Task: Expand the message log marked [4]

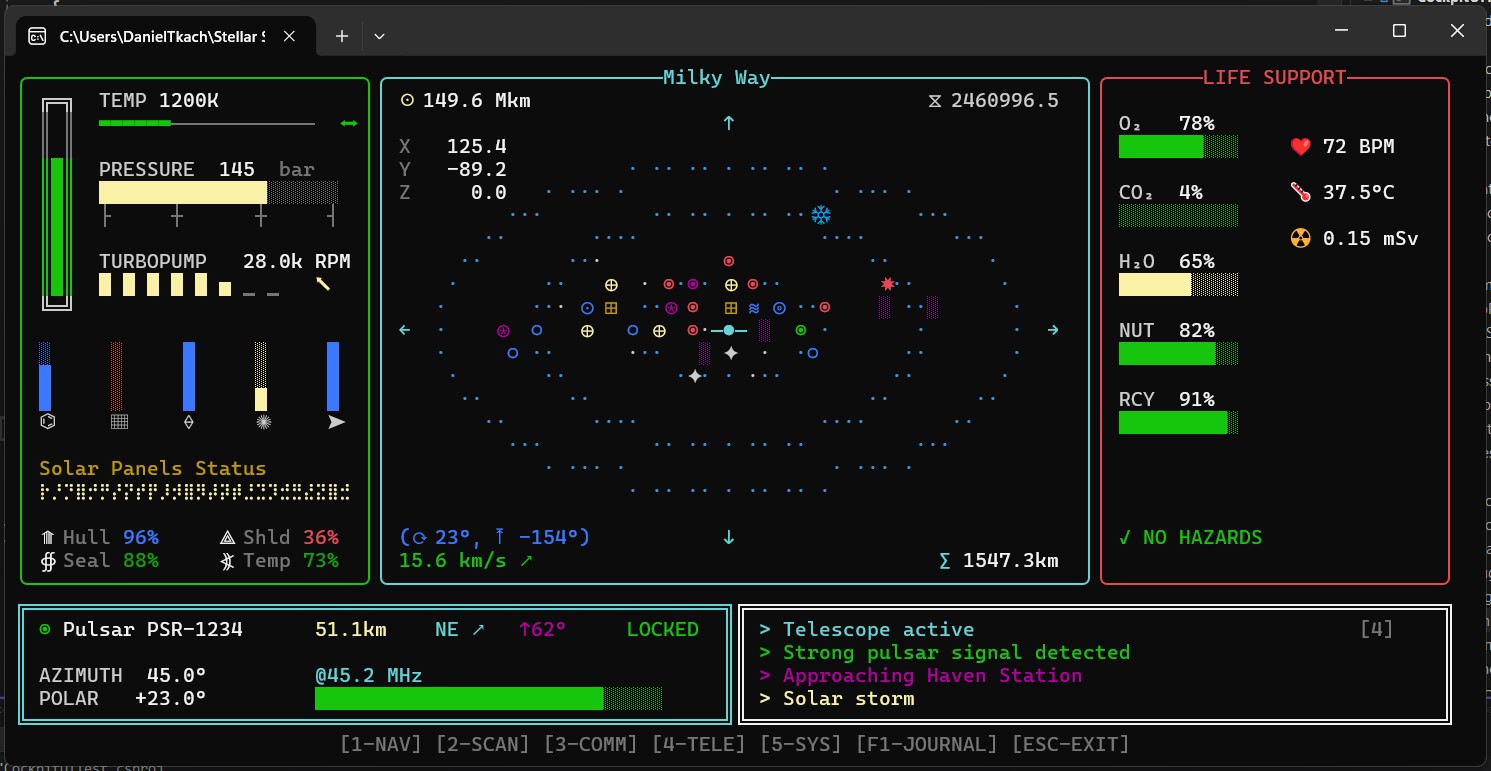Action: (1378, 628)
